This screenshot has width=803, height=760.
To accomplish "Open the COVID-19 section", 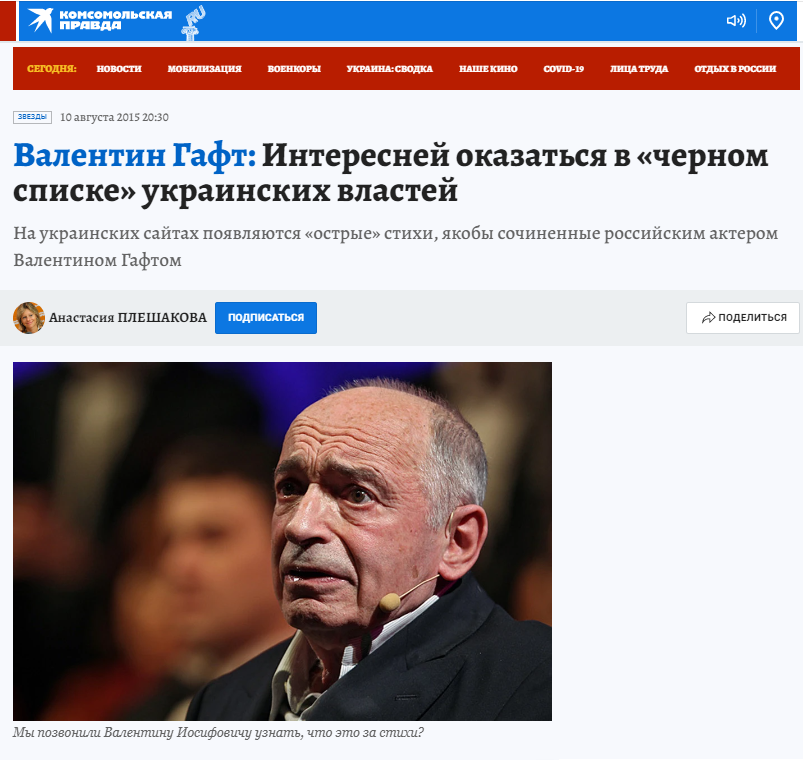I will point(563,69).
